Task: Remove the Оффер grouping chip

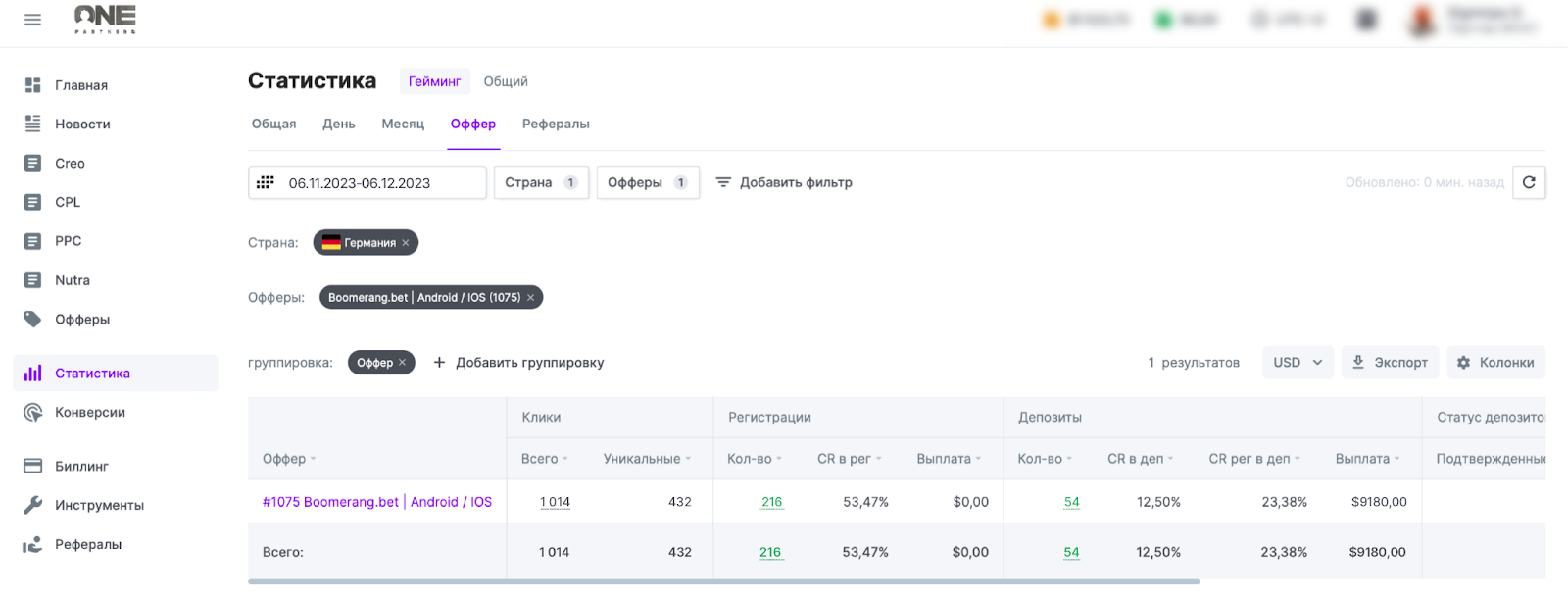Action: pos(402,363)
